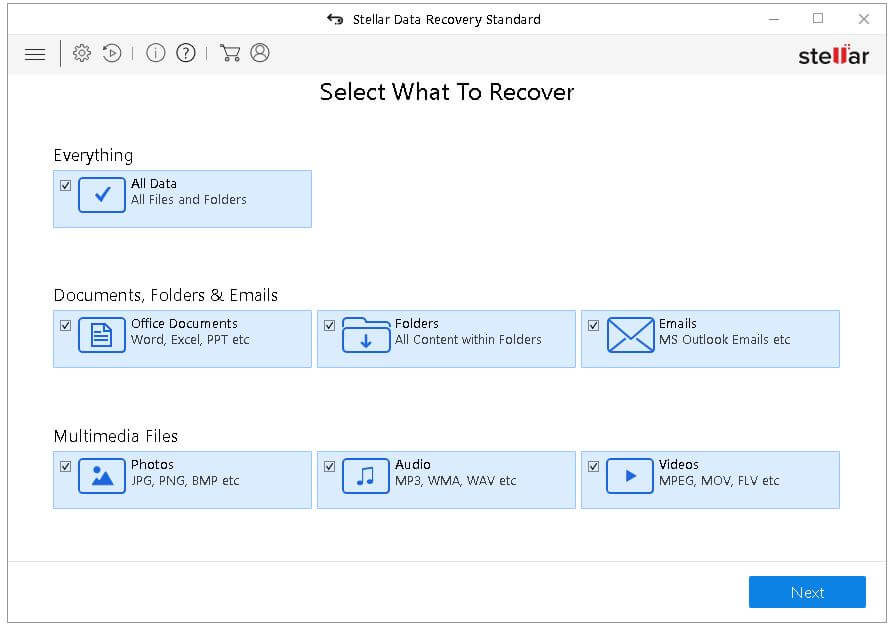892x629 pixels.
Task: Click the "Office Documents" label
Action: pos(184,324)
